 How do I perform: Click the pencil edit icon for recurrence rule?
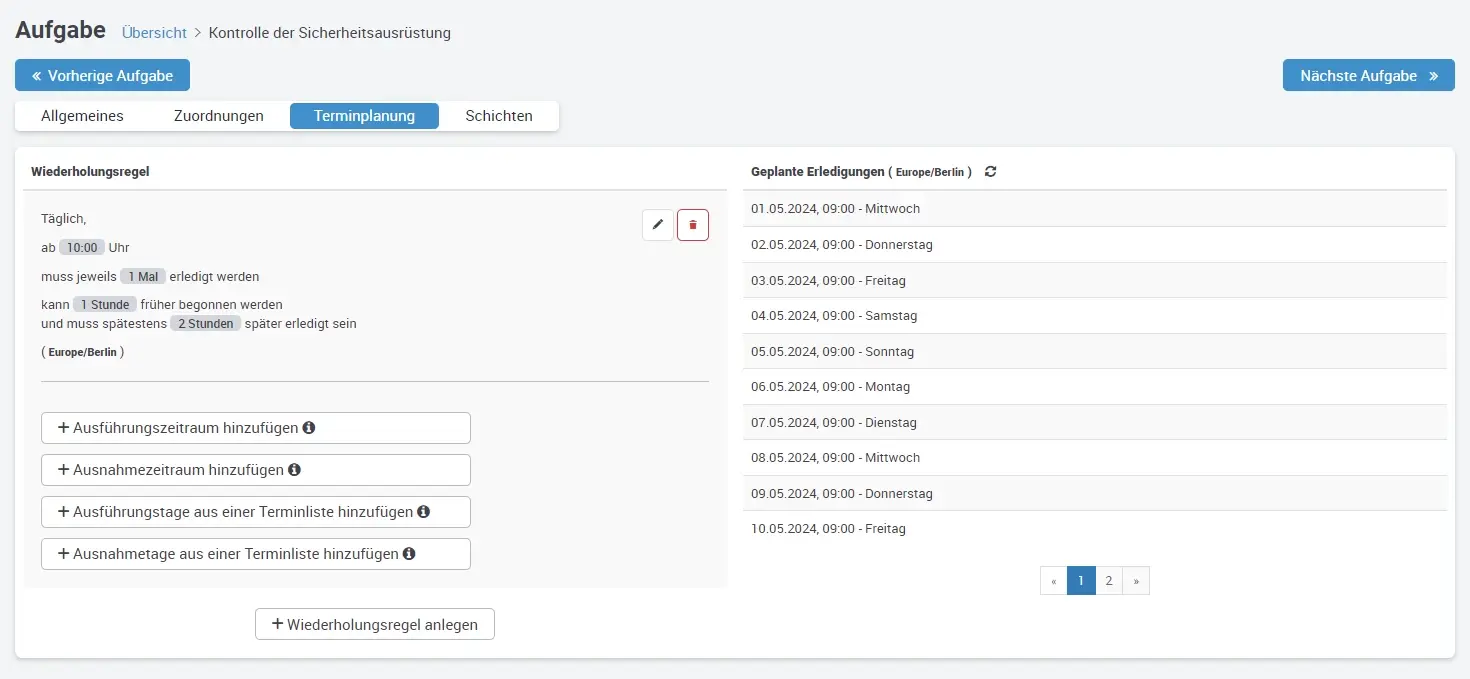coord(657,225)
